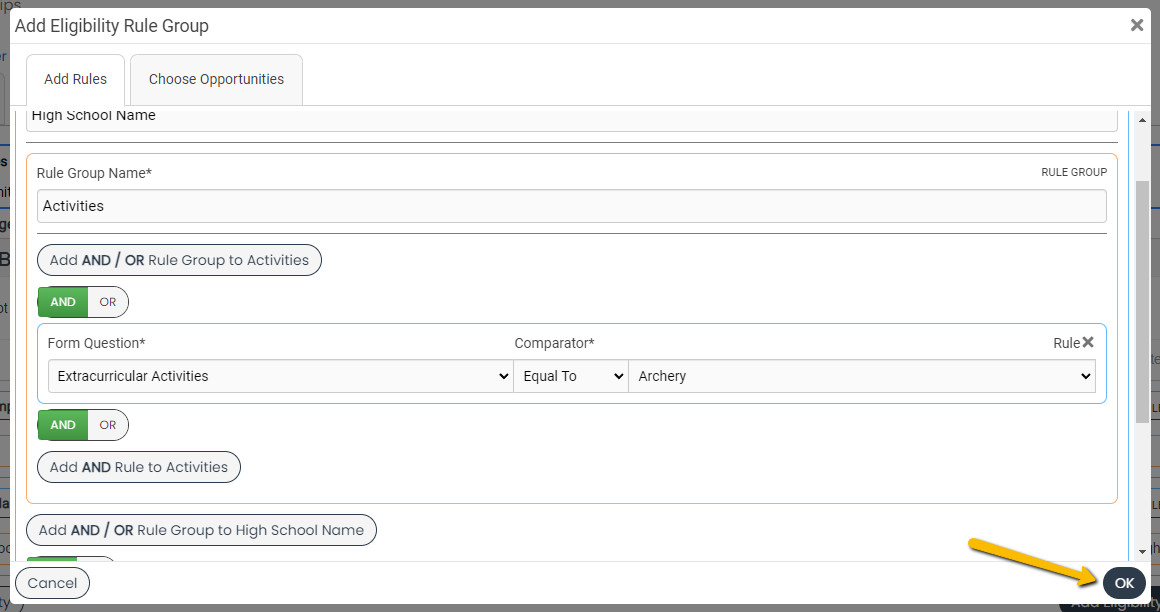Click Add AND / OR Rule Group to Activities
Screen dimensions: 1160x612
pyautogui.click(x=179, y=260)
